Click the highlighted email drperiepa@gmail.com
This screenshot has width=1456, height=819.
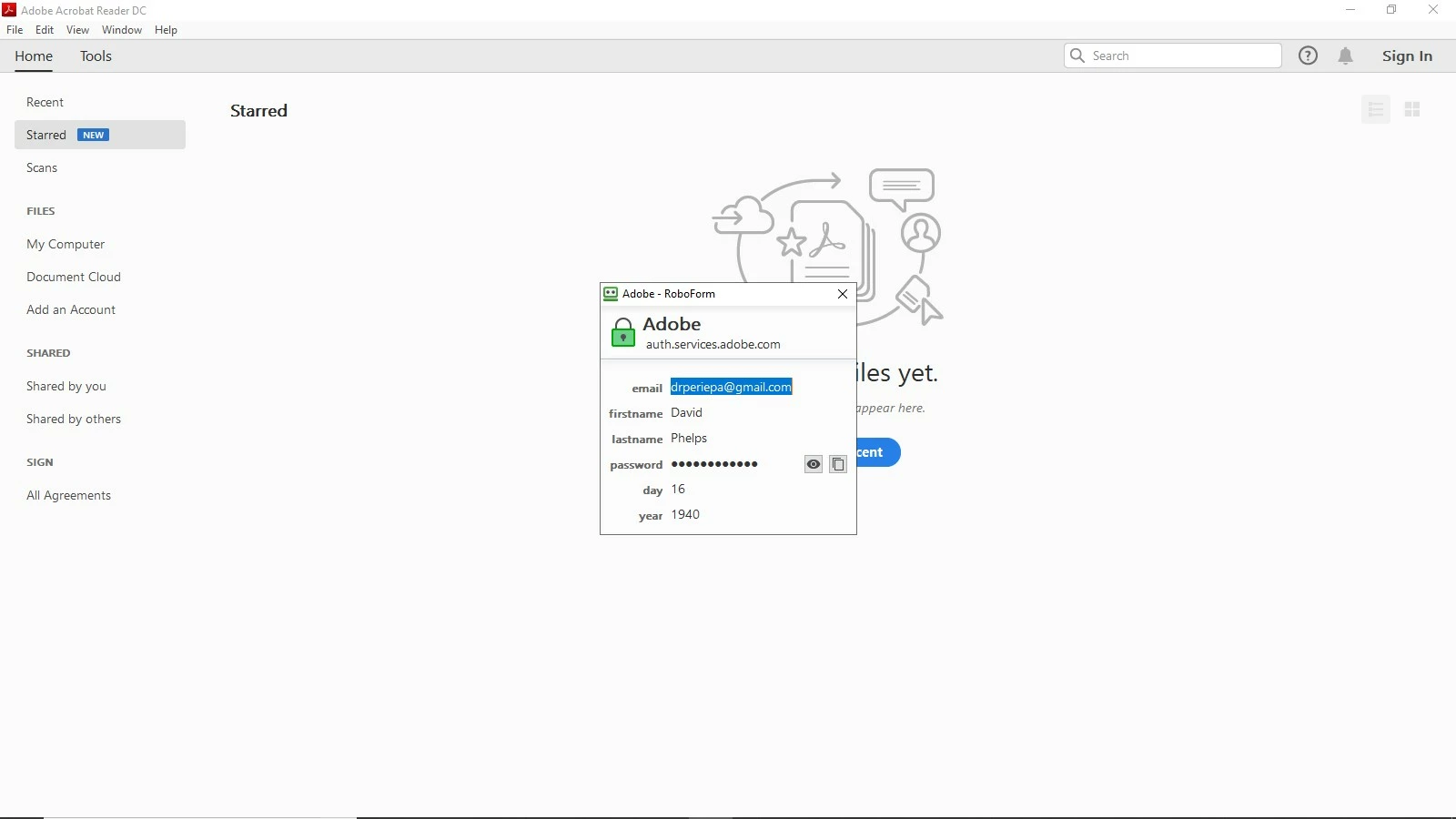(731, 387)
